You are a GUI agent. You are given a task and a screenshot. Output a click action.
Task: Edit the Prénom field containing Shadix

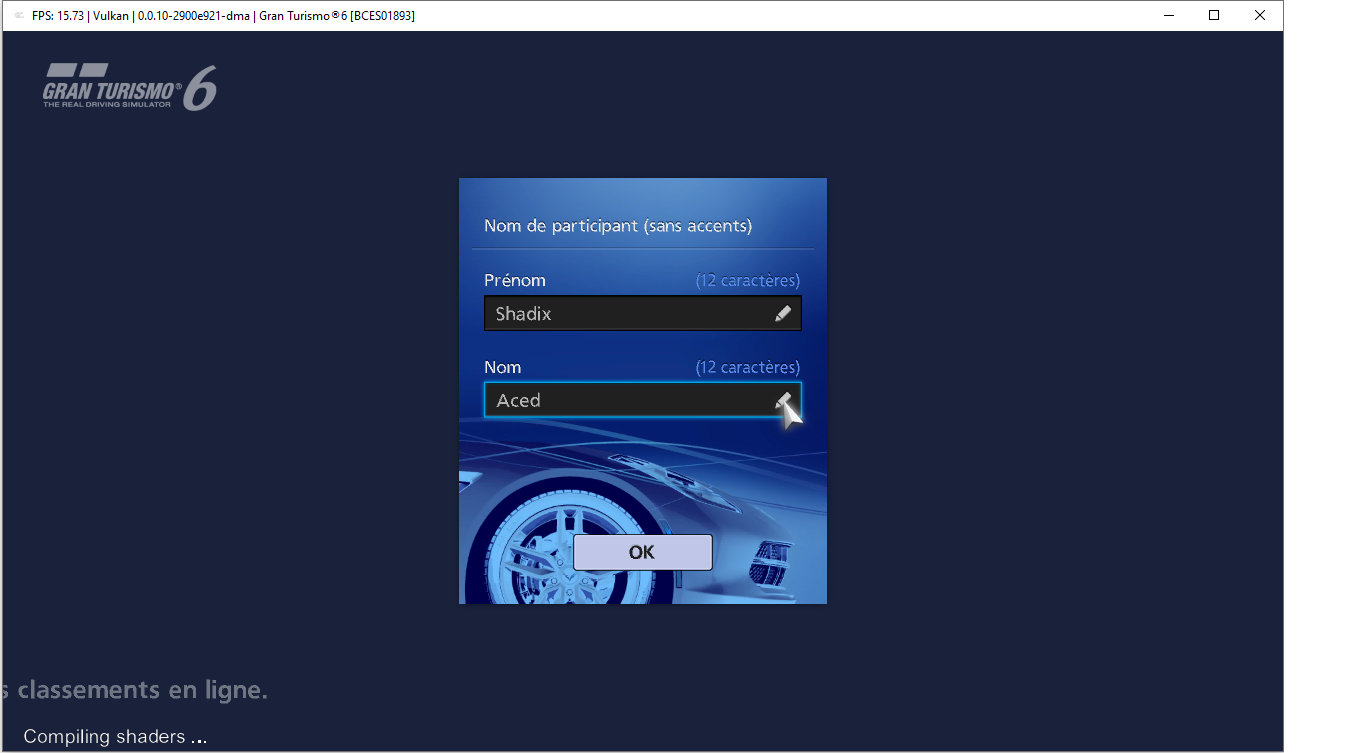[642, 314]
